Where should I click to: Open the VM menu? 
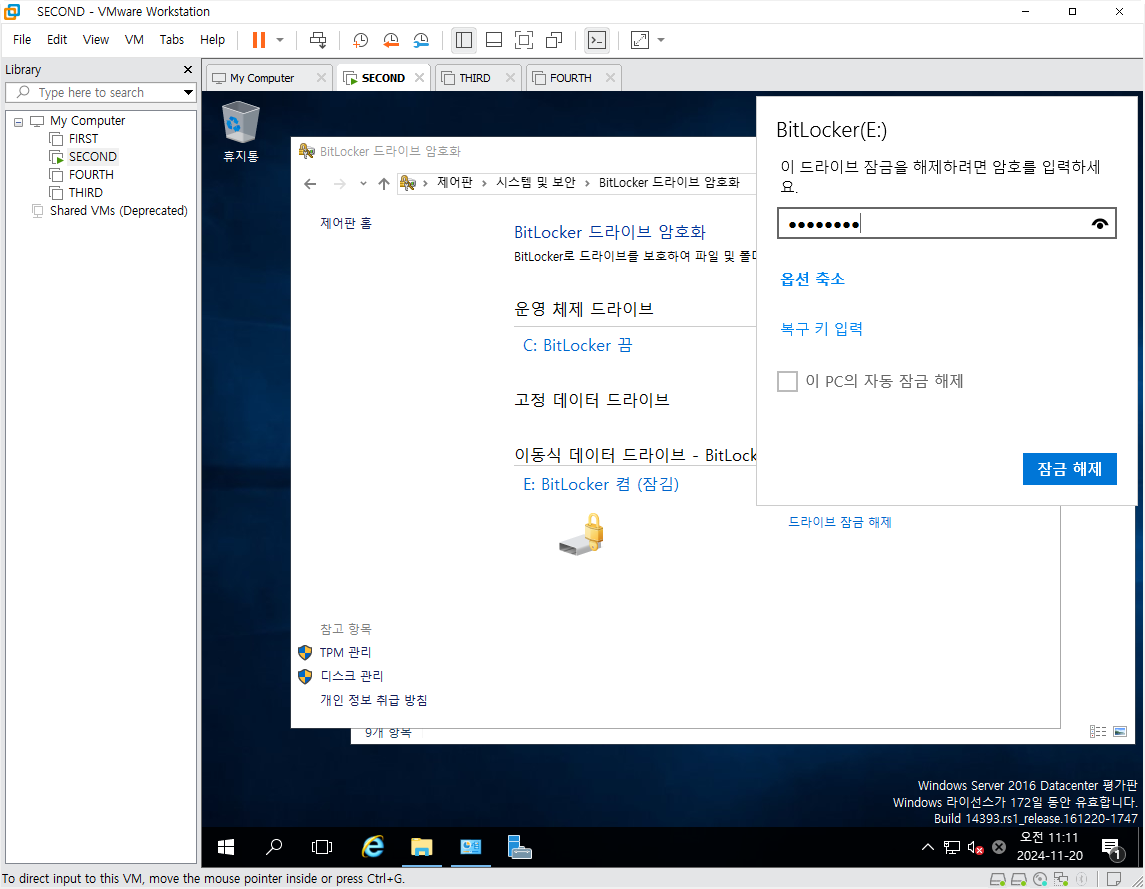coord(134,39)
